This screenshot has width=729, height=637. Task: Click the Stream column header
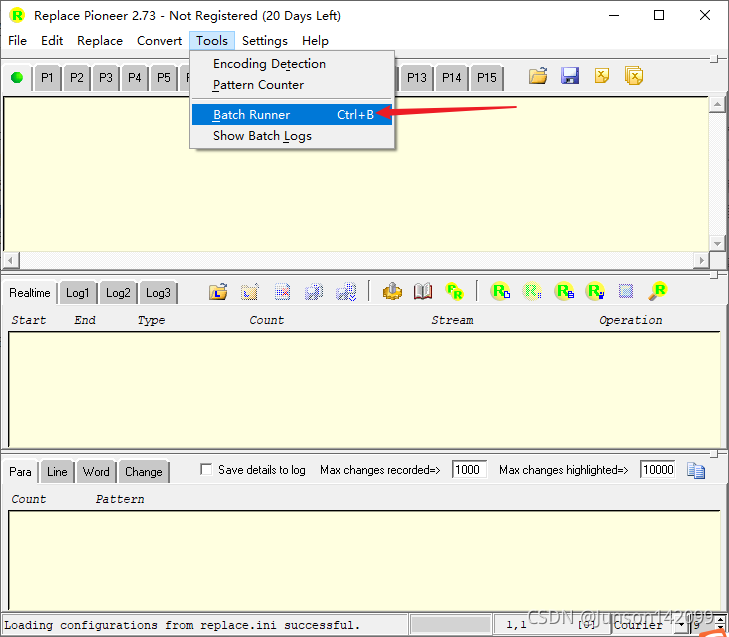452,320
